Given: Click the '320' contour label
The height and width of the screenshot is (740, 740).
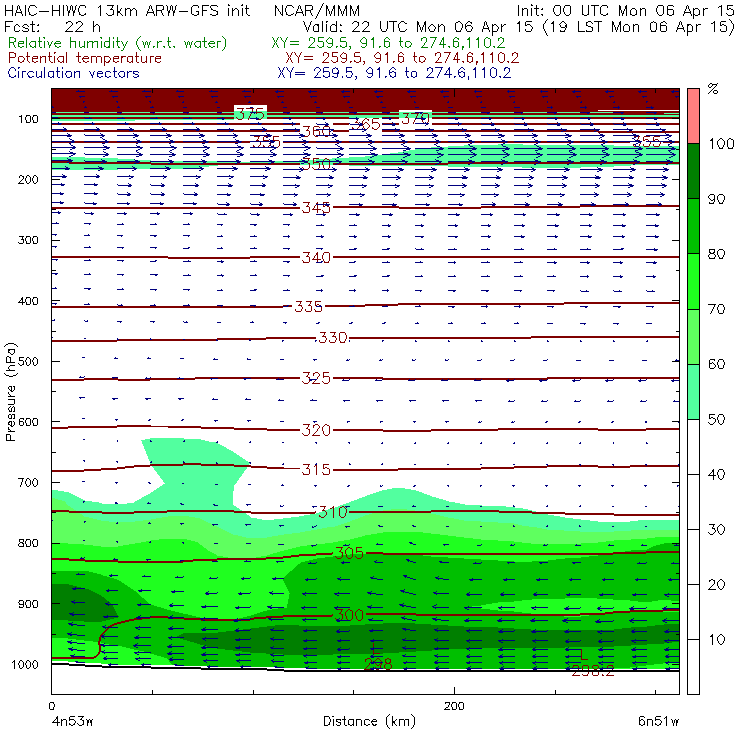Looking at the screenshot, I should tap(316, 430).
